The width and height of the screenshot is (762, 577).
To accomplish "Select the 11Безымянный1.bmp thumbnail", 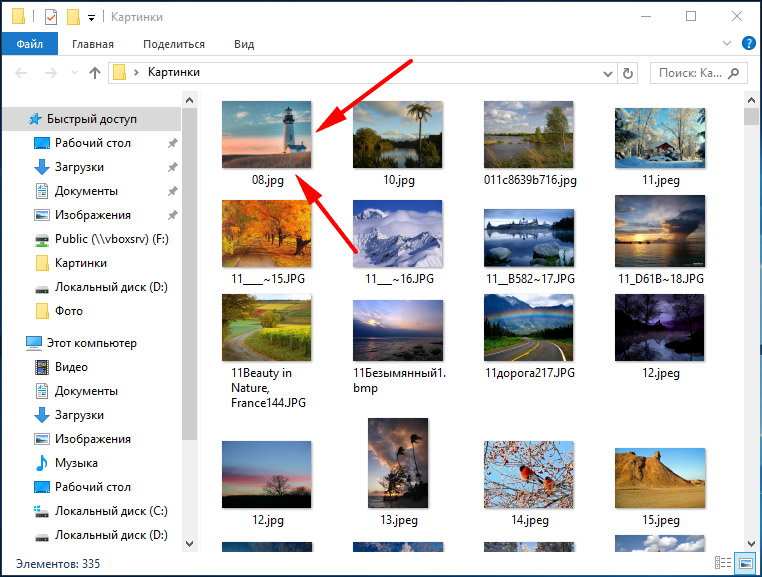I will point(398,331).
